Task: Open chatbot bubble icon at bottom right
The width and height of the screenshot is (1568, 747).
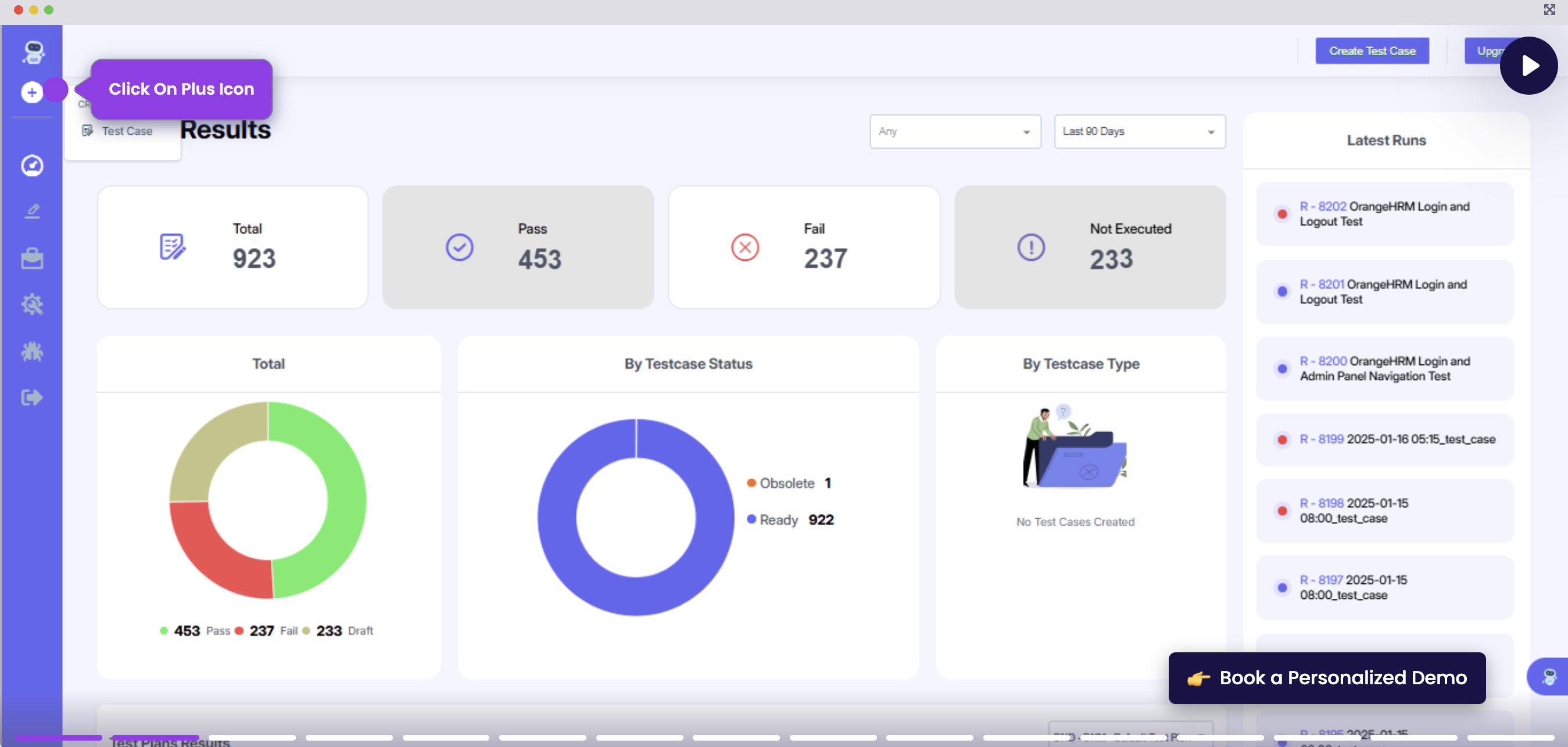Action: click(x=1548, y=677)
